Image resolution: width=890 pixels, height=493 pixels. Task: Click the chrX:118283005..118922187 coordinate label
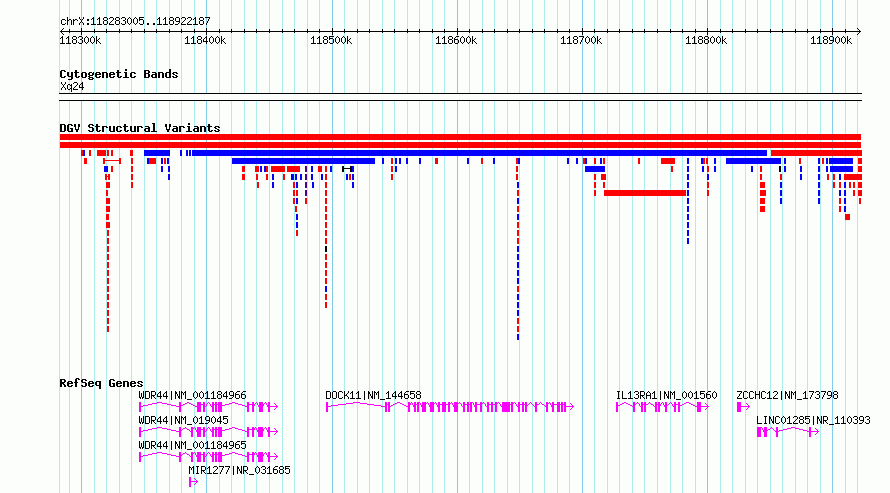[x=135, y=21]
